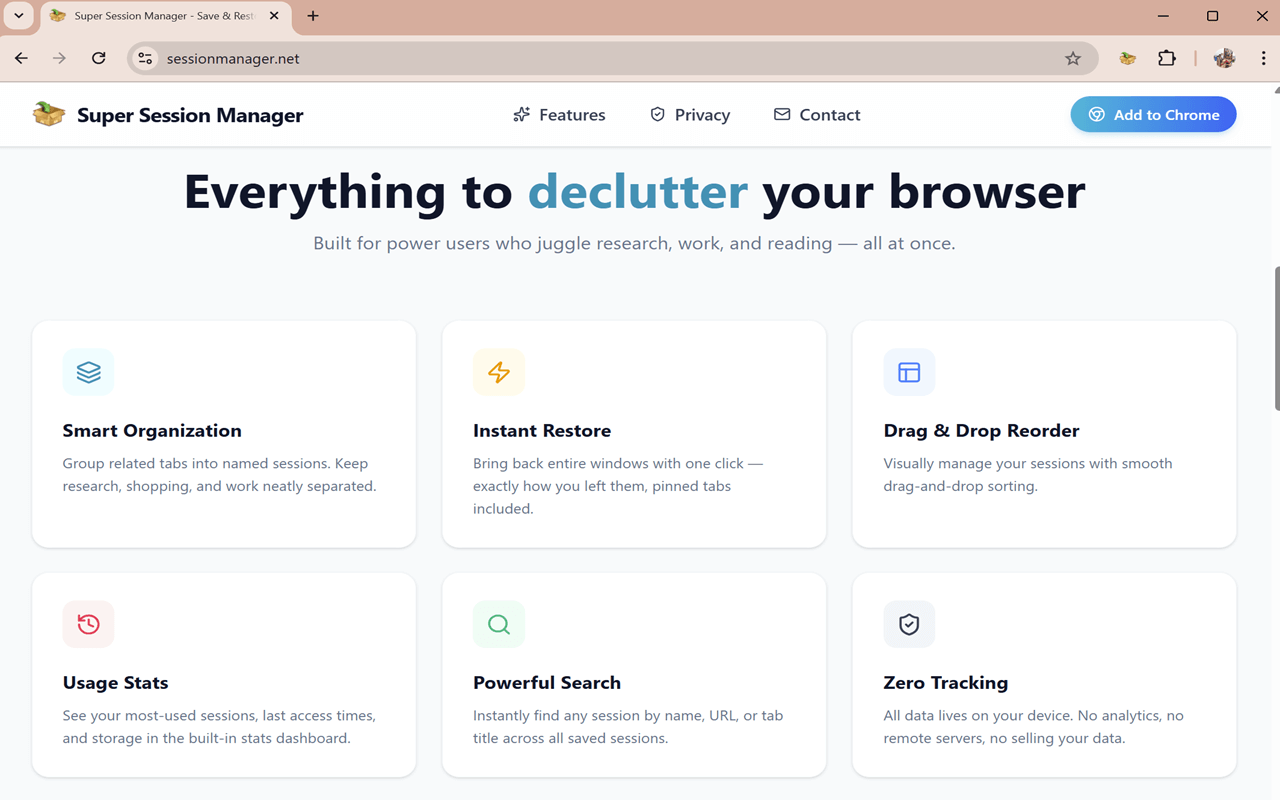1280x800 pixels.
Task: Click the Bring back entire windows description
Action: pos(618,486)
